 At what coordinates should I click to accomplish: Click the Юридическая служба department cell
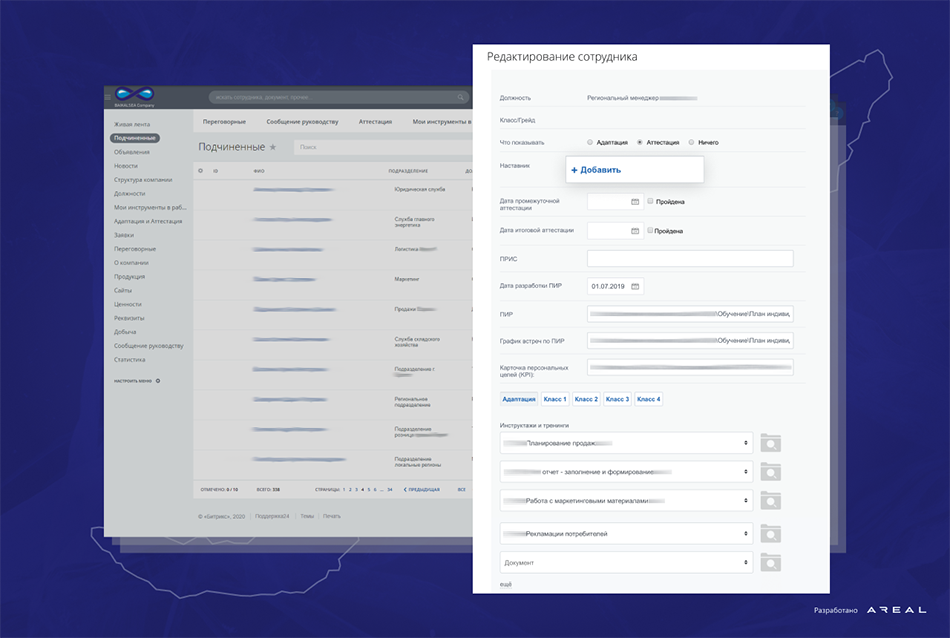(419, 190)
